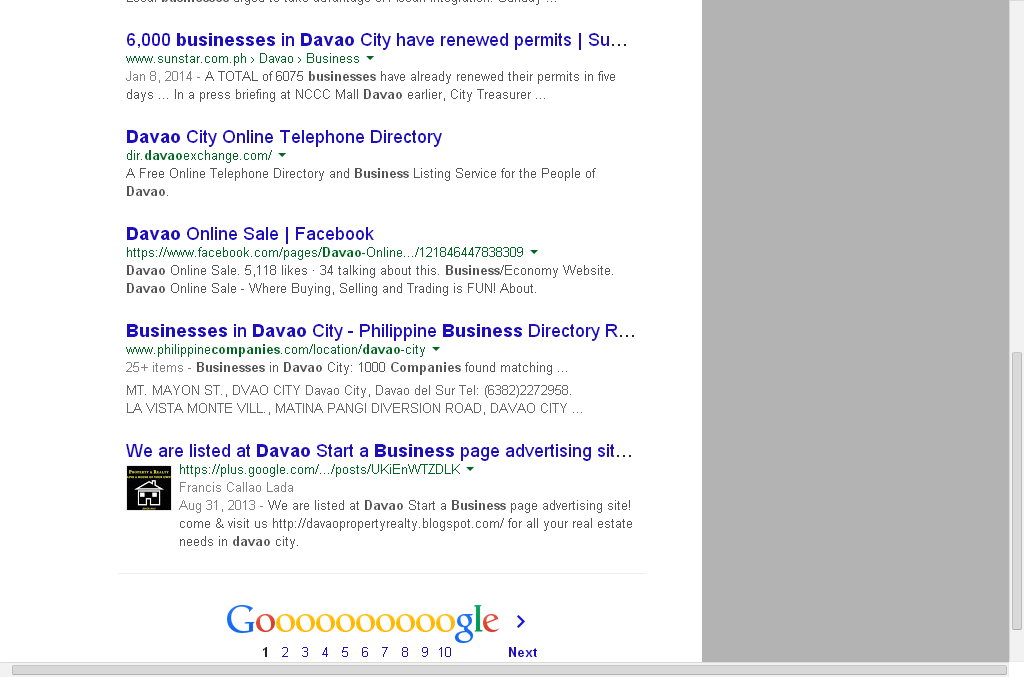Click 'MT. MAYON ST.' address line
Image resolution: width=1024 pixels, height=677 pixels.
[349, 390]
